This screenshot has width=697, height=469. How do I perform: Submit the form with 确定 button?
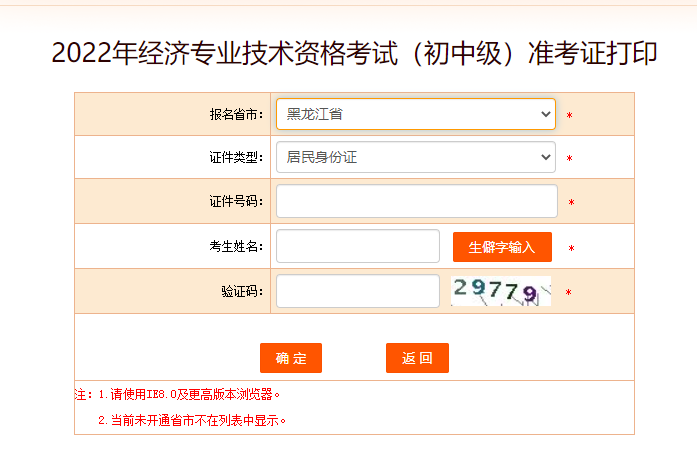click(291, 358)
